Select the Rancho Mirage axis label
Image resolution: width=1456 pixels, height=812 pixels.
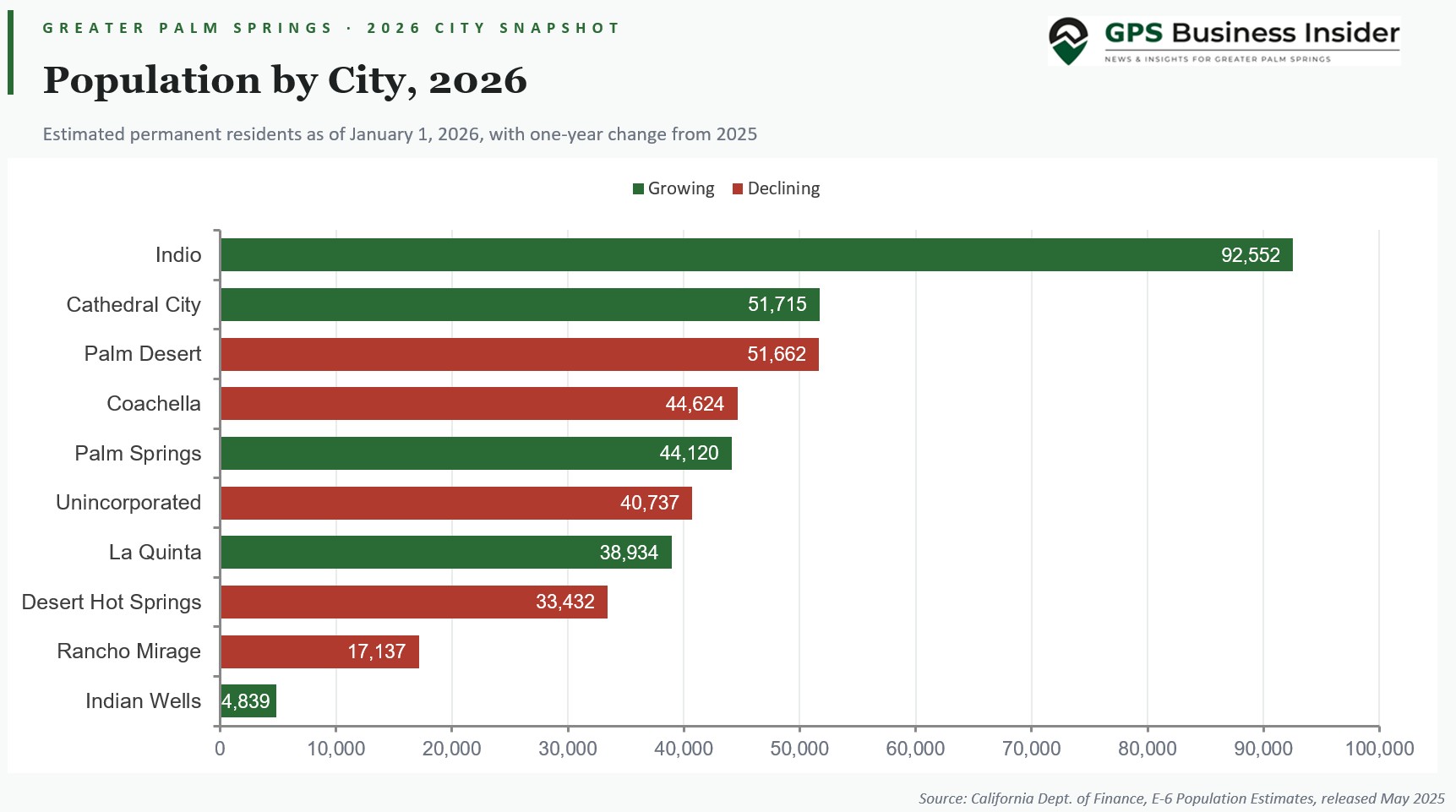coord(128,651)
